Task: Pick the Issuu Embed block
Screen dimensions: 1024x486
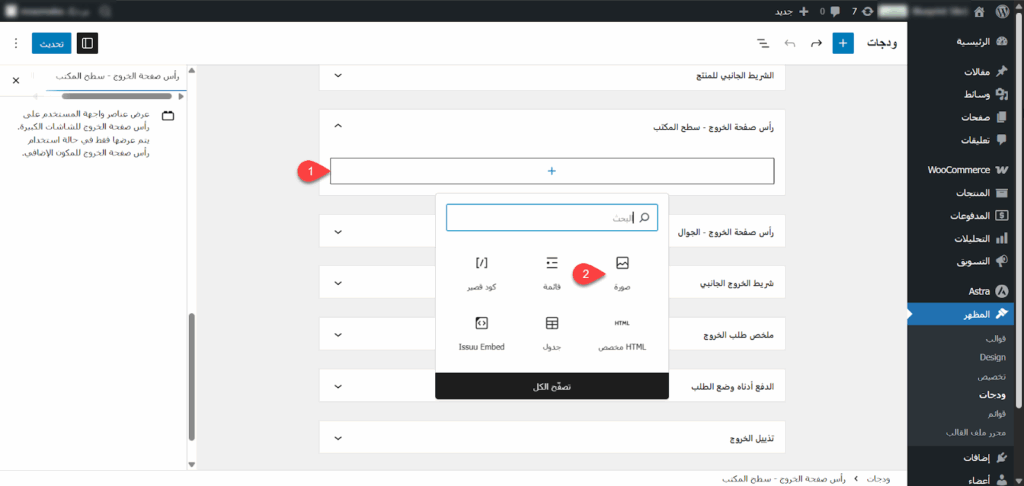Action: [x=482, y=324]
